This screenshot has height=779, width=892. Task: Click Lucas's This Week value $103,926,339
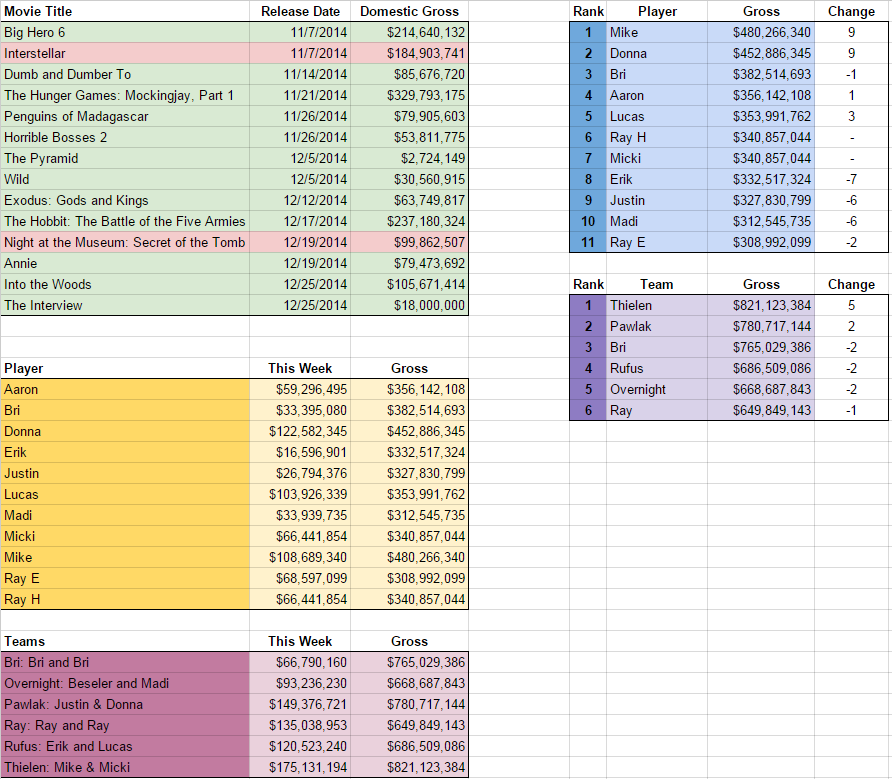click(300, 495)
